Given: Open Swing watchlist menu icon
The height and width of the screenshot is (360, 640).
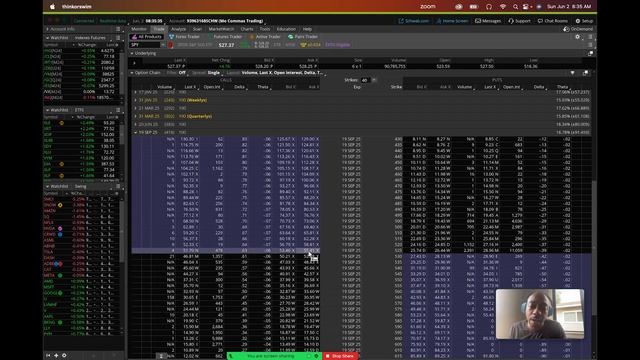Looking at the screenshot, I should point(118,186).
